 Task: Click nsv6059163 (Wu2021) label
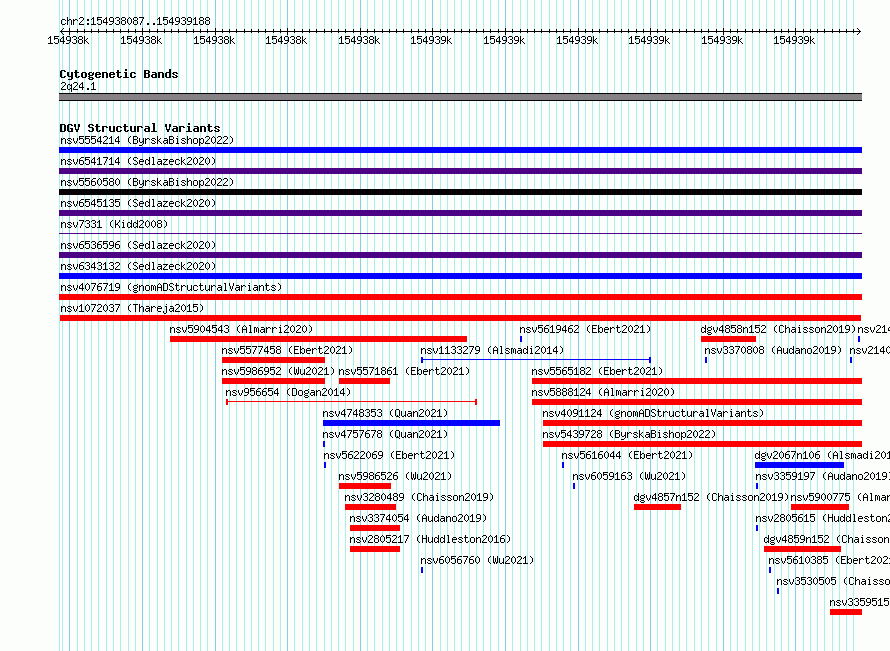[629, 476]
